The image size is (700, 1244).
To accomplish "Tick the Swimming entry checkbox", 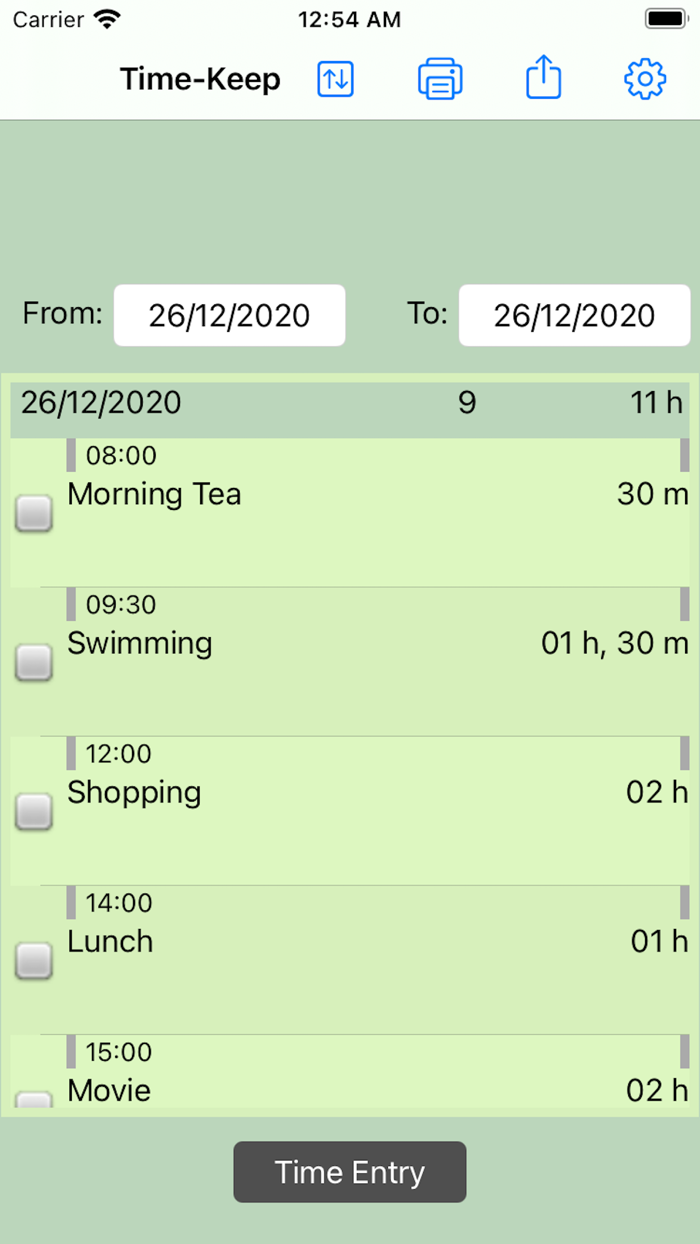I will (x=34, y=662).
